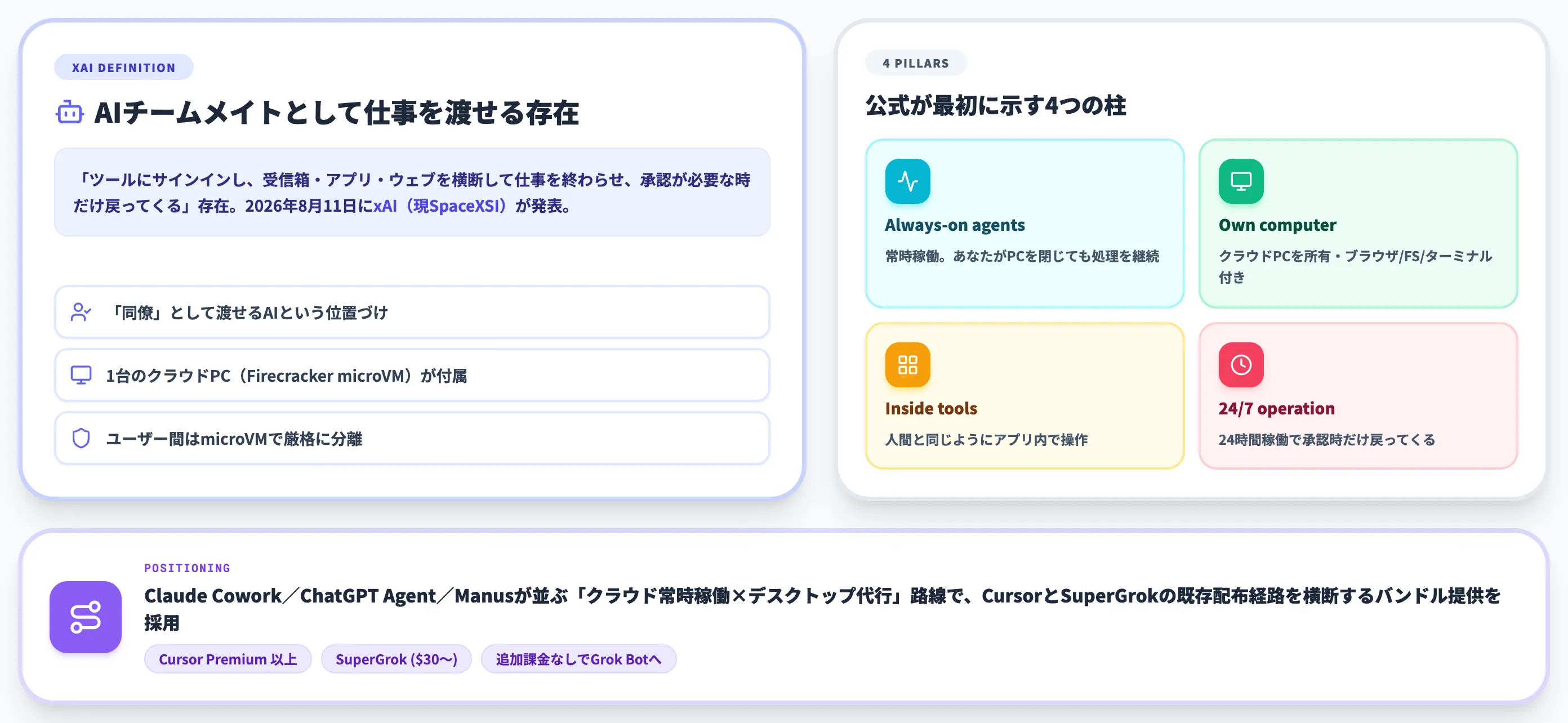Click the Always-on agents card title
This screenshot has width=1568, height=723.
(x=955, y=225)
